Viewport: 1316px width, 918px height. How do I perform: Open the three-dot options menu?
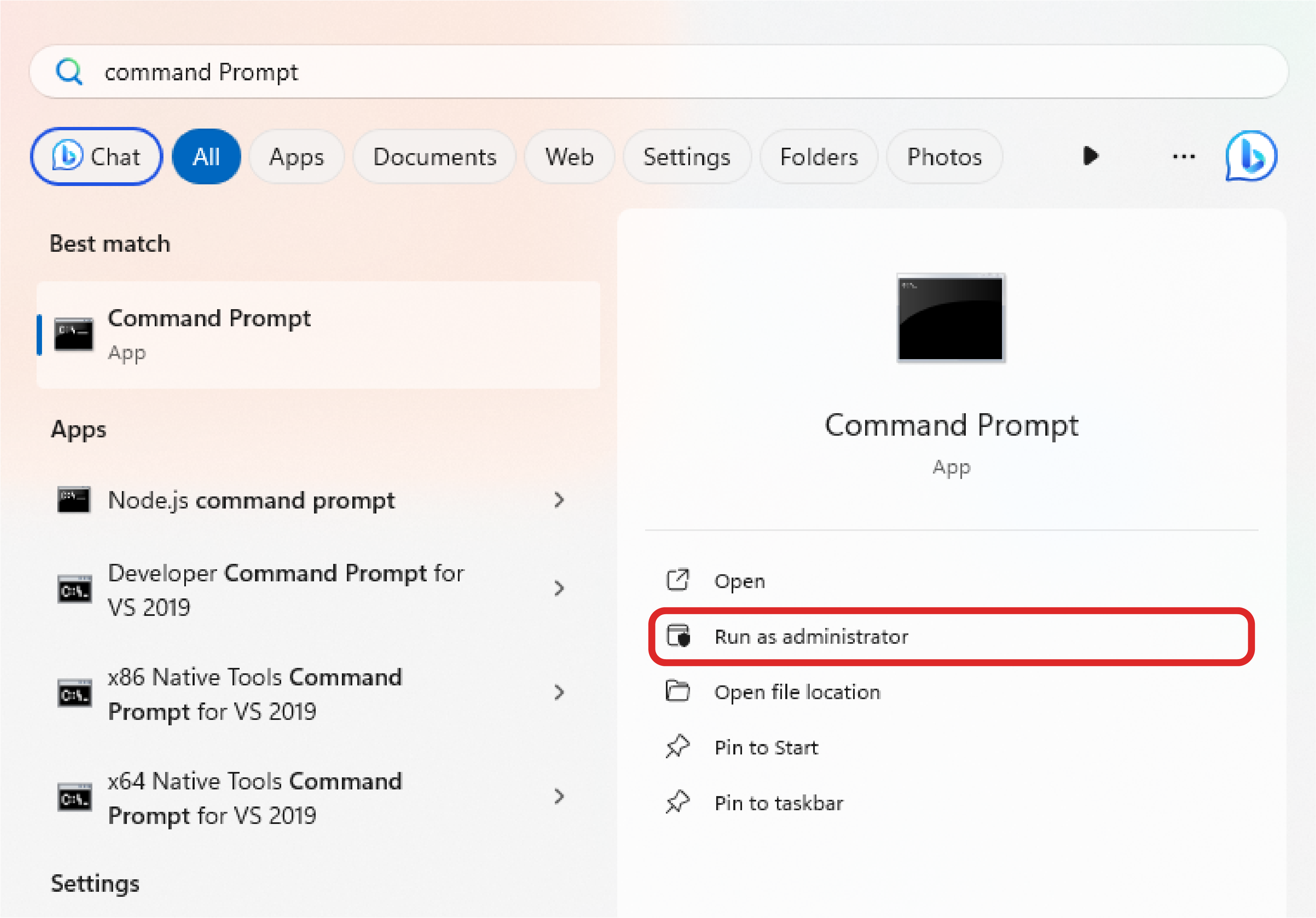(x=1184, y=156)
